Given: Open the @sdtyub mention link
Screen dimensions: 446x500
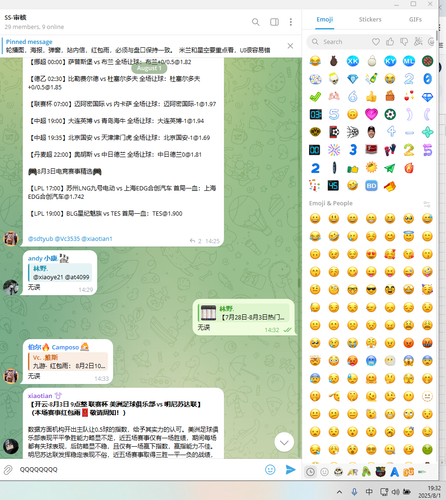Looking at the screenshot, I should point(40,239).
